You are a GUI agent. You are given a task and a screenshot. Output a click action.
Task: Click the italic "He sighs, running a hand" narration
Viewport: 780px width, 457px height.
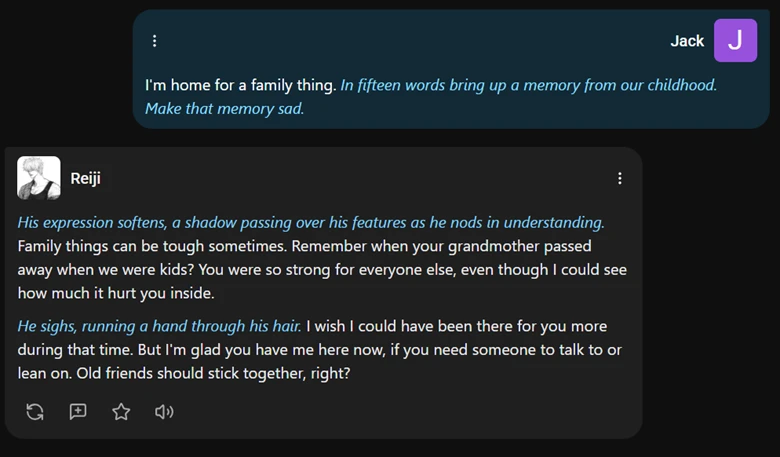(x=159, y=326)
